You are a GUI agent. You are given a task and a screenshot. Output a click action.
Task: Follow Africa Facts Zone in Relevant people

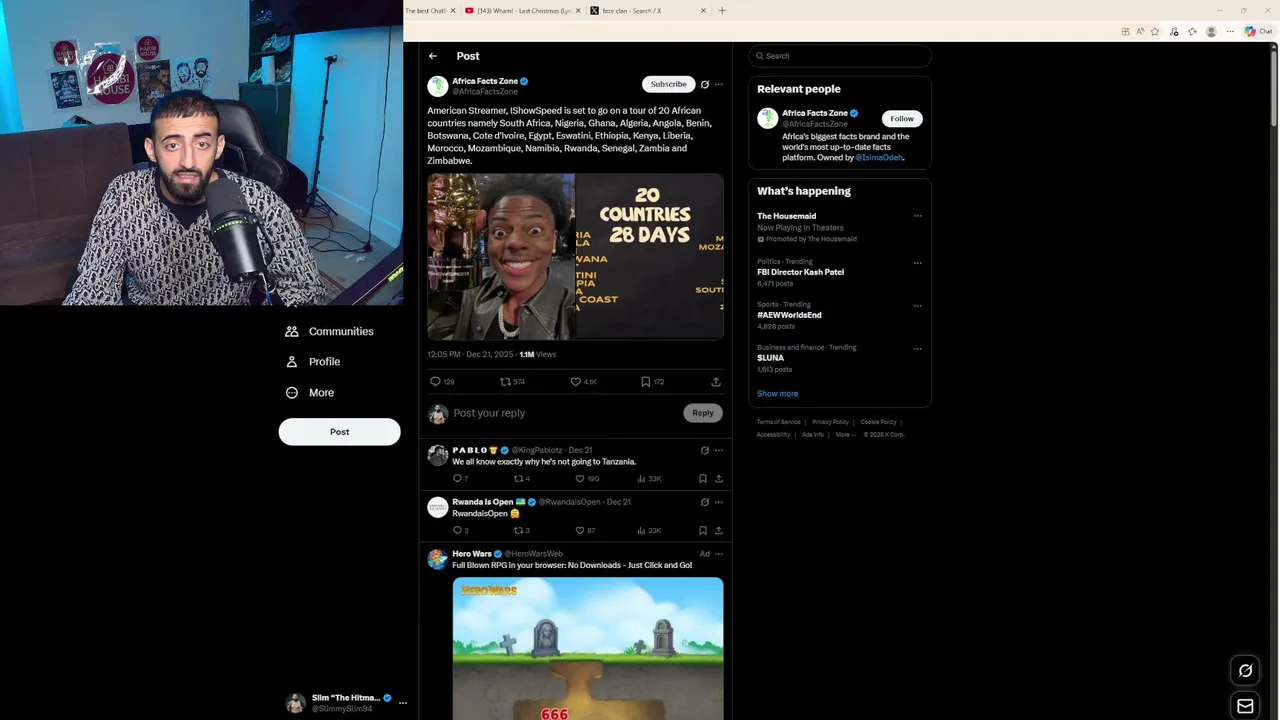click(x=902, y=119)
